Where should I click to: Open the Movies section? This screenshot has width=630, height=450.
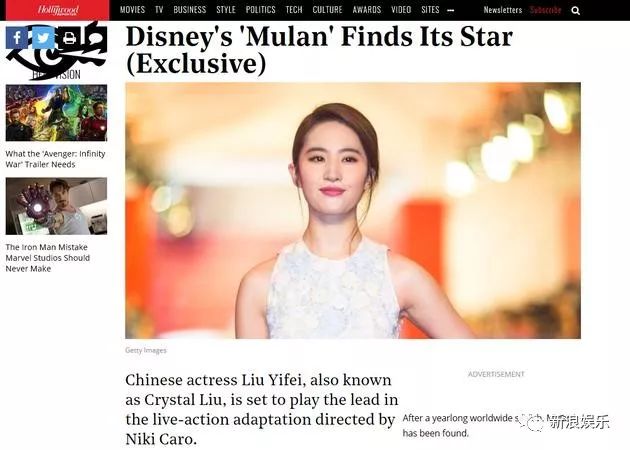[x=132, y=10]
